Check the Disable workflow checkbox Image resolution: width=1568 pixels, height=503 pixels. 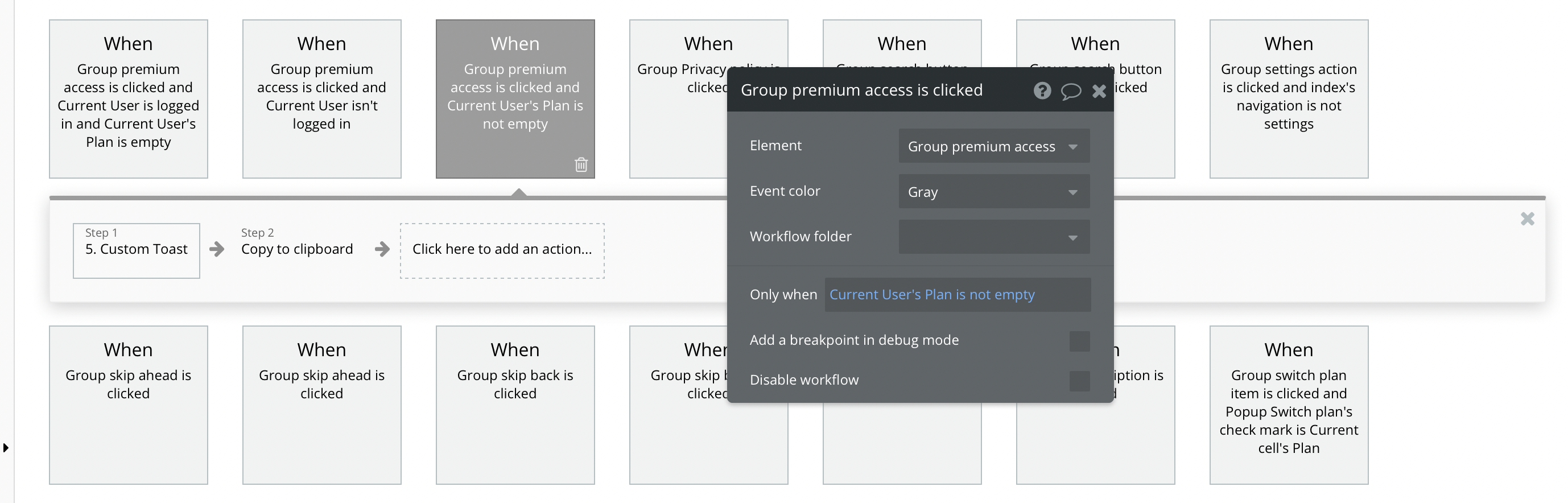(1079, 381)
